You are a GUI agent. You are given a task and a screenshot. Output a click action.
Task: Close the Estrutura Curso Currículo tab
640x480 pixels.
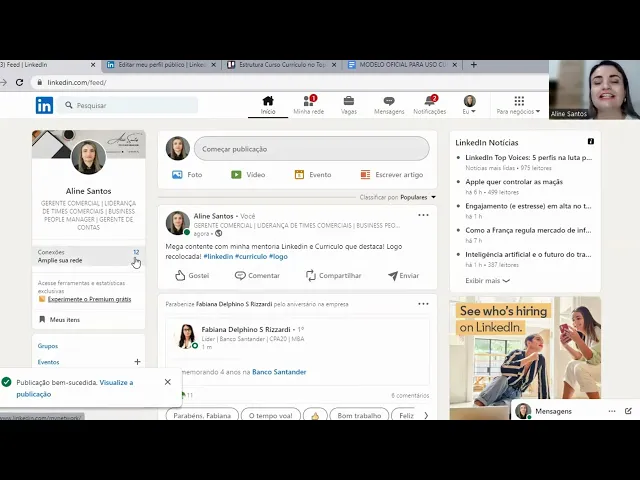coord(334,65)
